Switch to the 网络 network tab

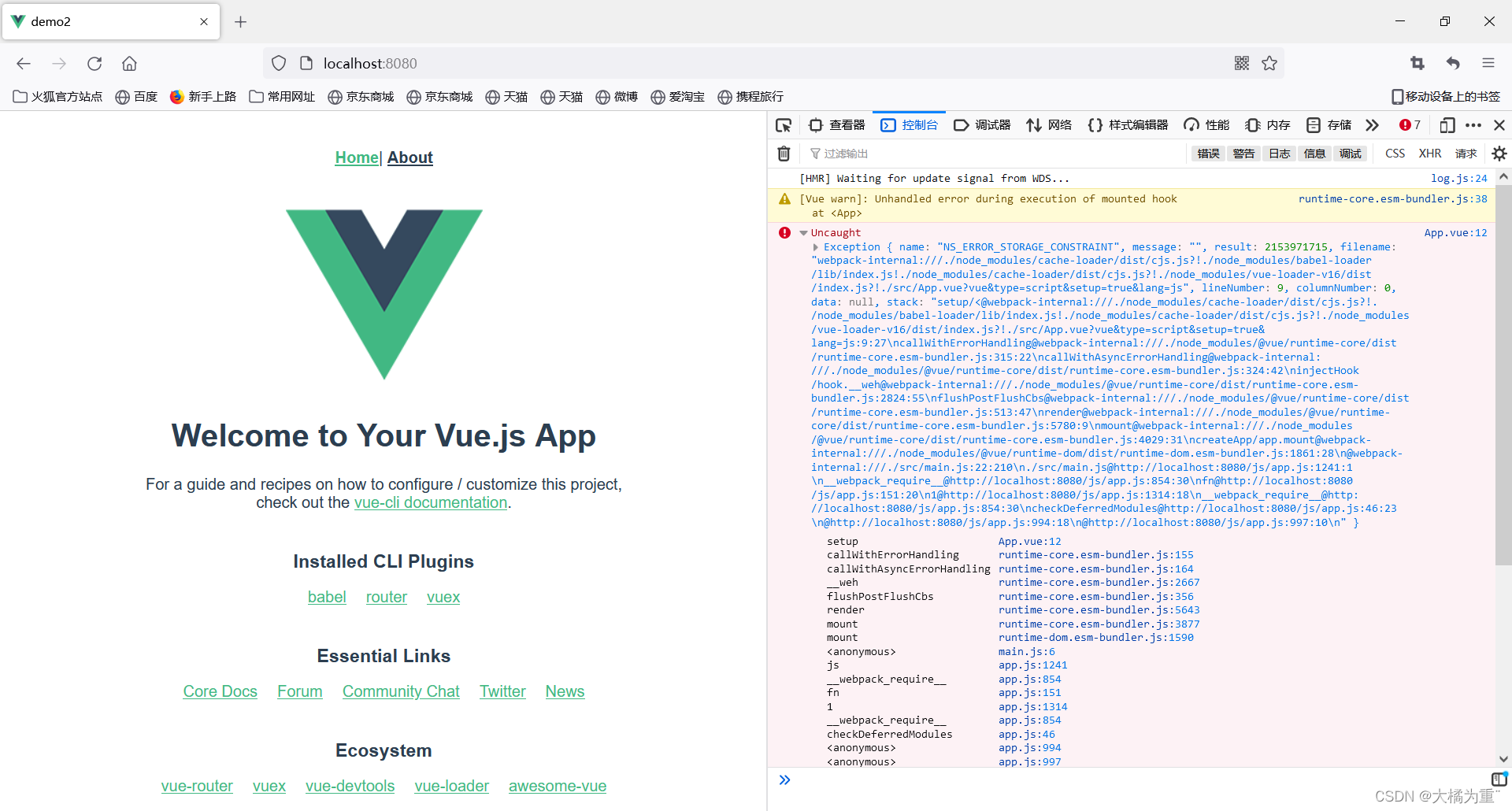[x=1049, y=125]
